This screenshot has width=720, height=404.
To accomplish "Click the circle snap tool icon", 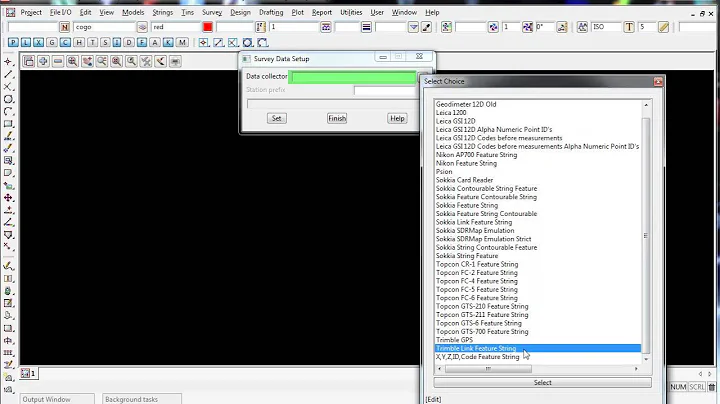I will pos(248,43).
